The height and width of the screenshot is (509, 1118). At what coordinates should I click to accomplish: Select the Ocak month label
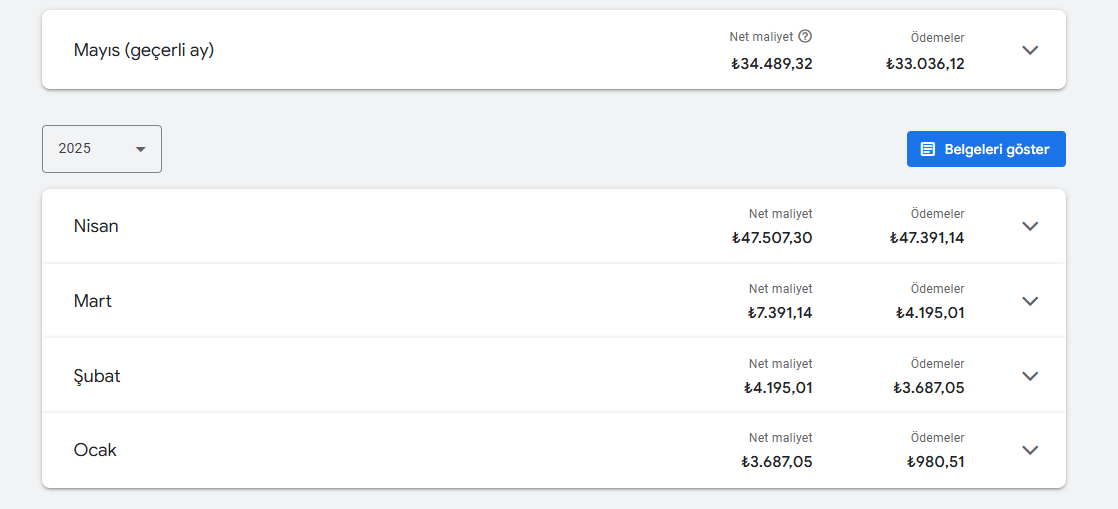pos(95,450)
